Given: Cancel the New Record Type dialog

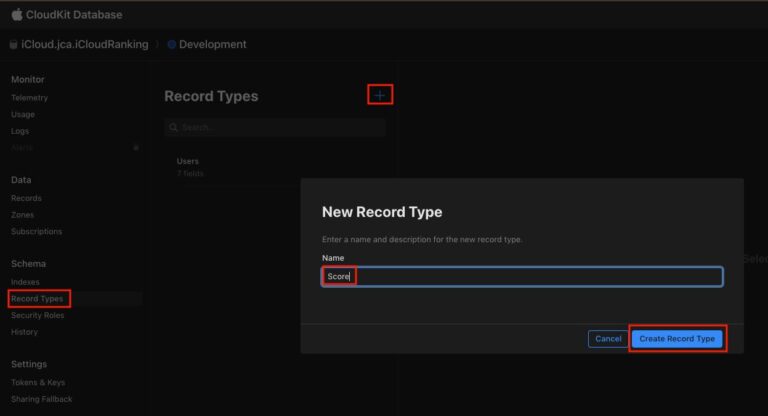Looking at the screenshot, I should [608, 339].
